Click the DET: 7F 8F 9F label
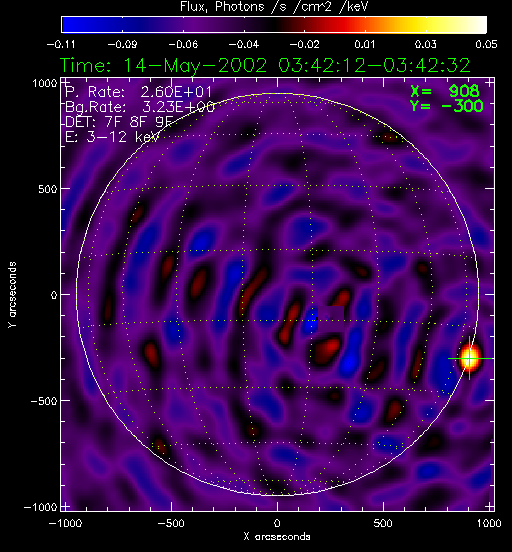Viewport: 512px width, 552px height. point(119,122)
